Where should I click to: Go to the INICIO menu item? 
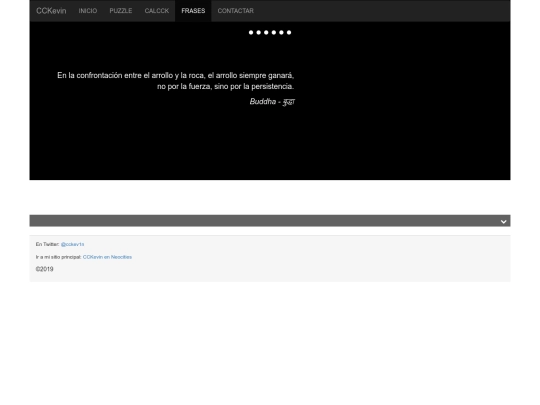click(x=87, y=11)
